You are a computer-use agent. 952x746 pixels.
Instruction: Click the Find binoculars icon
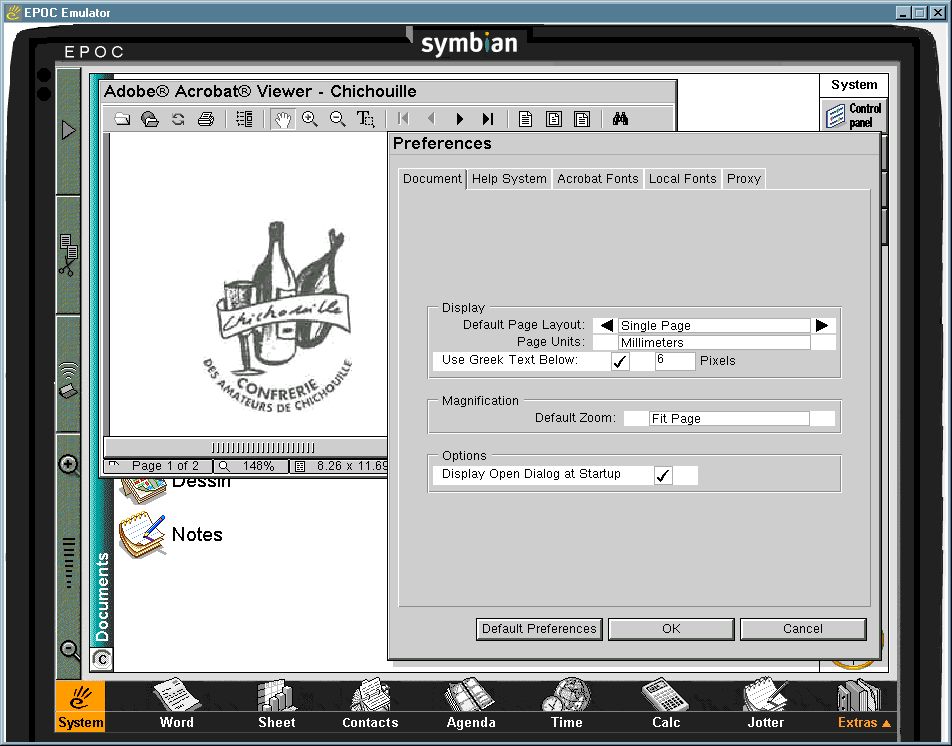620,119
